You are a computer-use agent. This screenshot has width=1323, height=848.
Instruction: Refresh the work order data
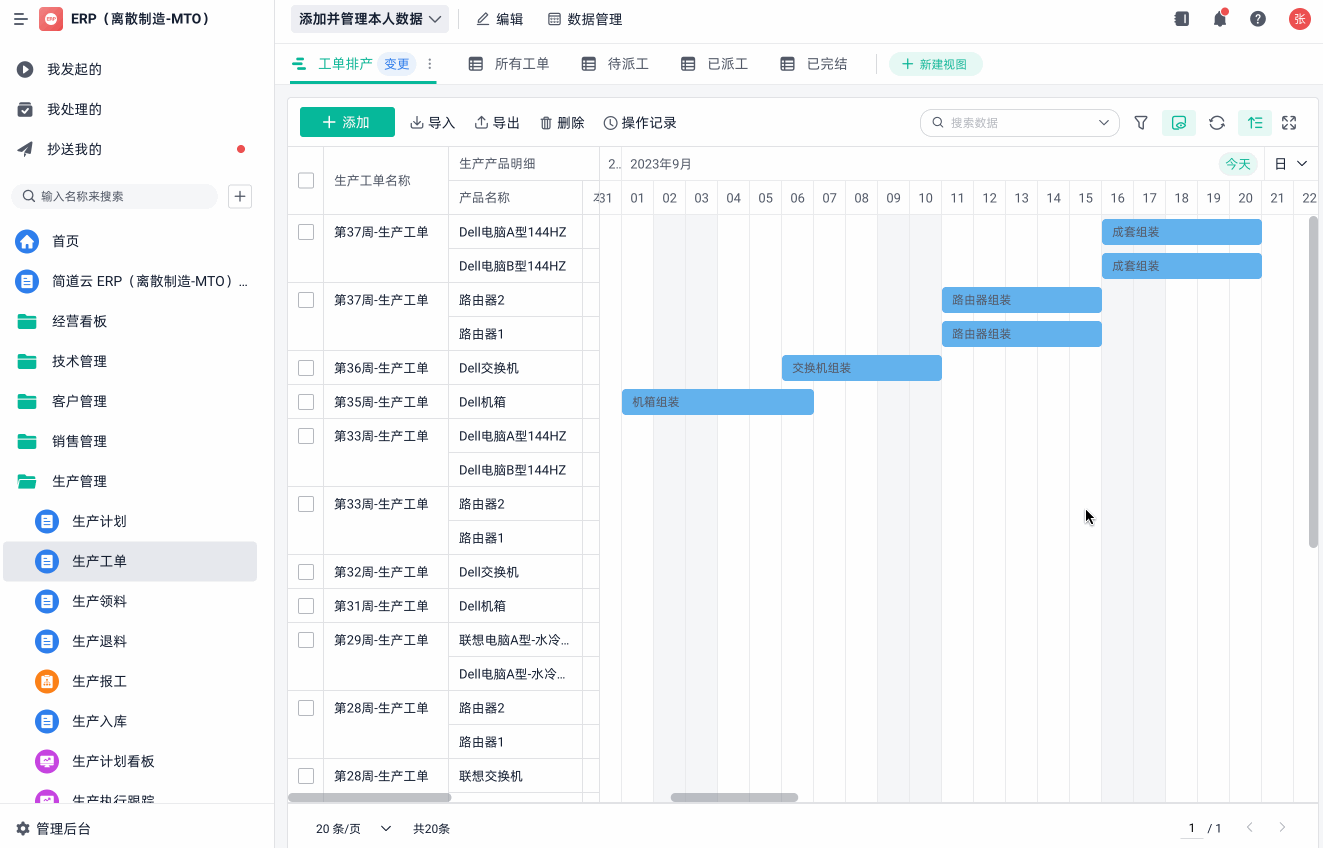(x=1217, y=122)
